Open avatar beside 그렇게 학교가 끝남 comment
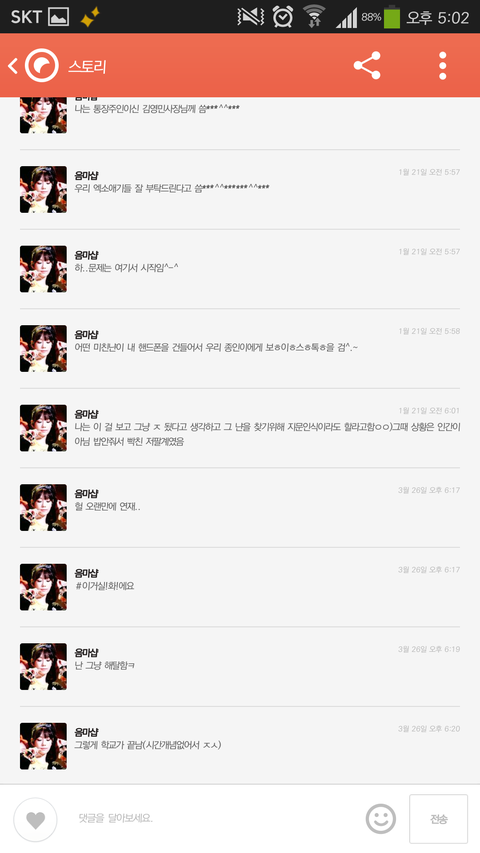 44,746
